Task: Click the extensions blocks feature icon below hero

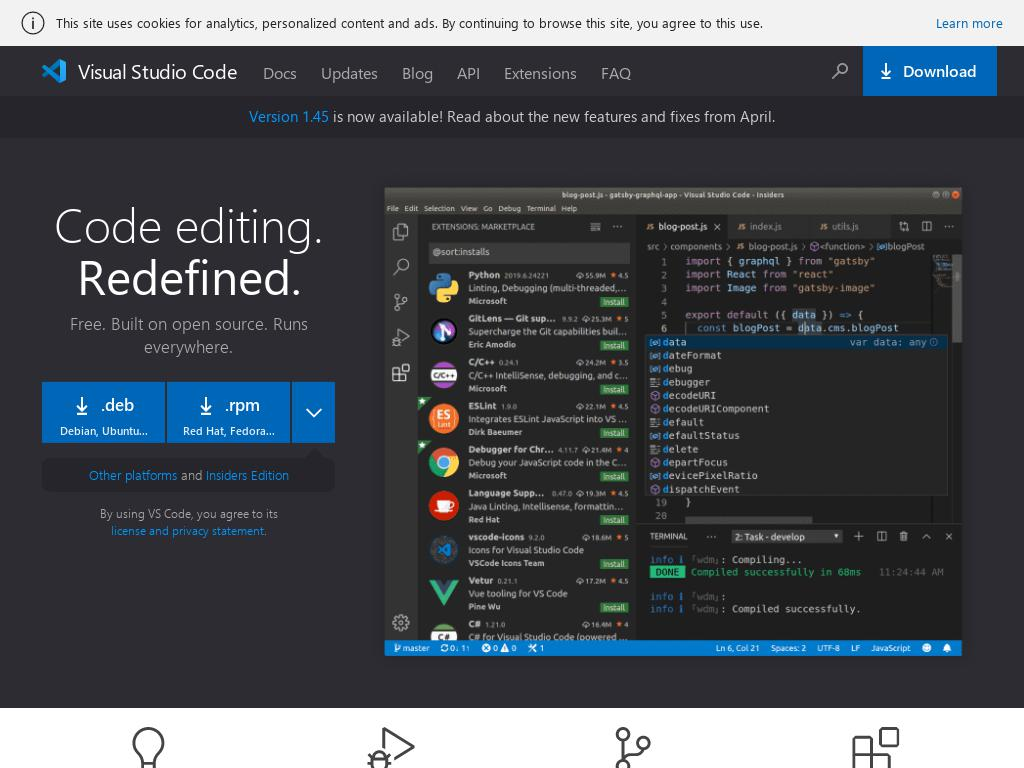Action: pos(875,748)
